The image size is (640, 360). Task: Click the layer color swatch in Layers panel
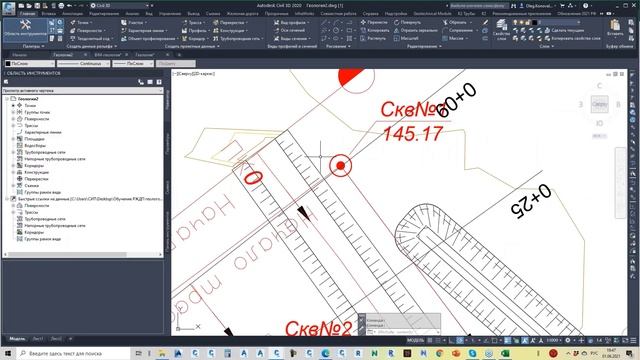point(534,22)
